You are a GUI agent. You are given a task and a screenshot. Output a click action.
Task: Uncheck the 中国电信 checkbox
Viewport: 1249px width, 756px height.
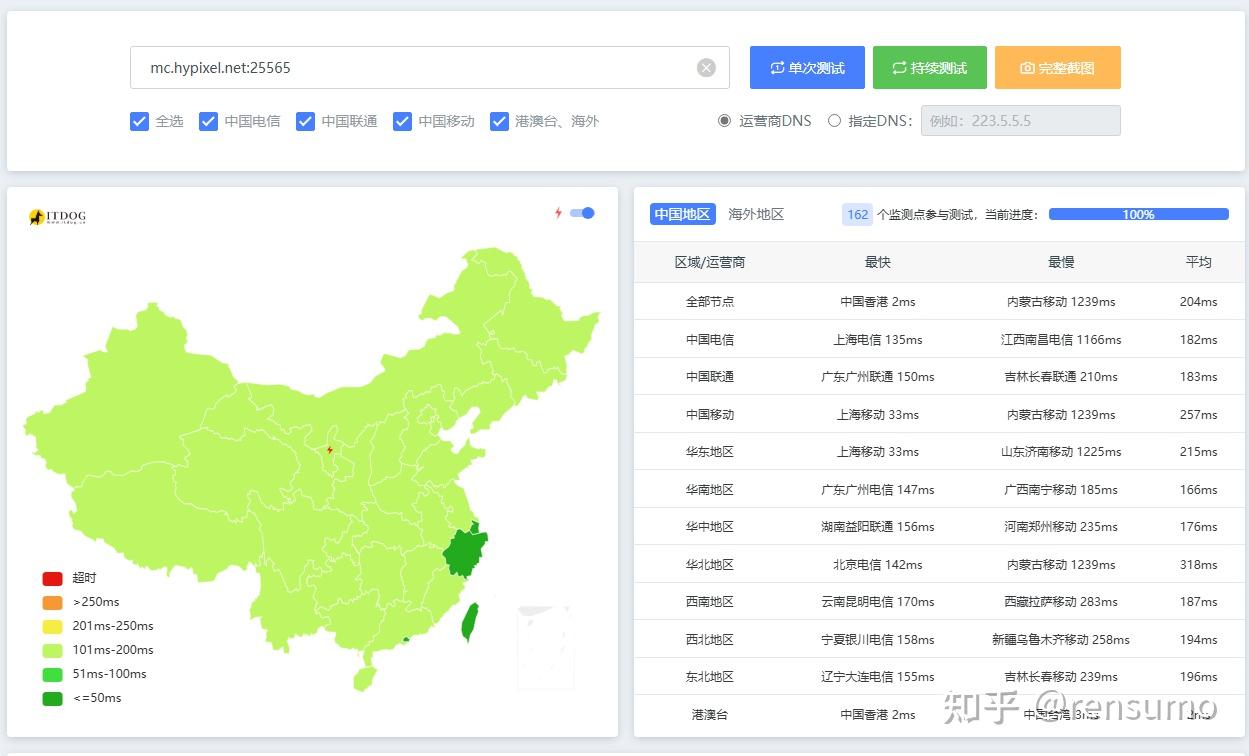coord(208,121)
